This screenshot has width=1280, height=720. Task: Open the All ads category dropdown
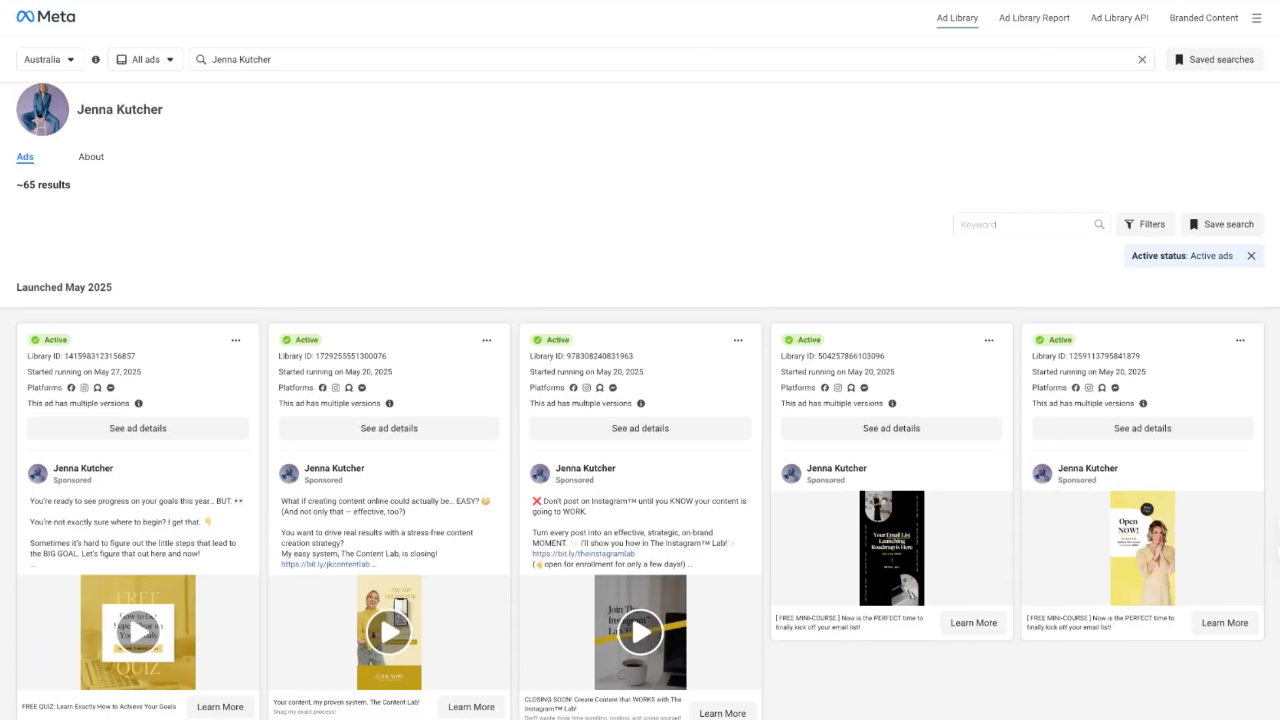[145, 60]
